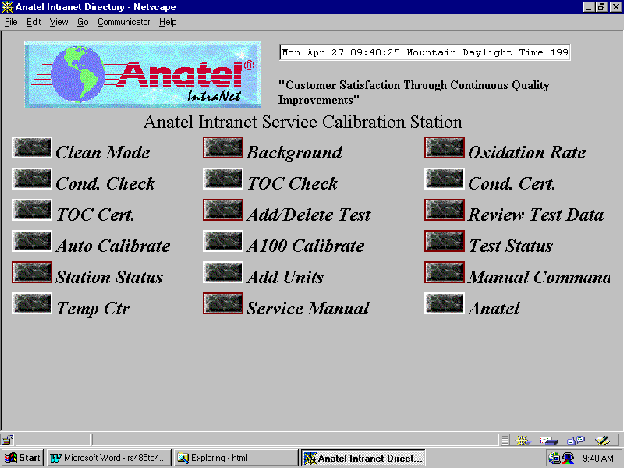
Task: Click the Anatel Intranet taskbar button
Action: (363, 458)
